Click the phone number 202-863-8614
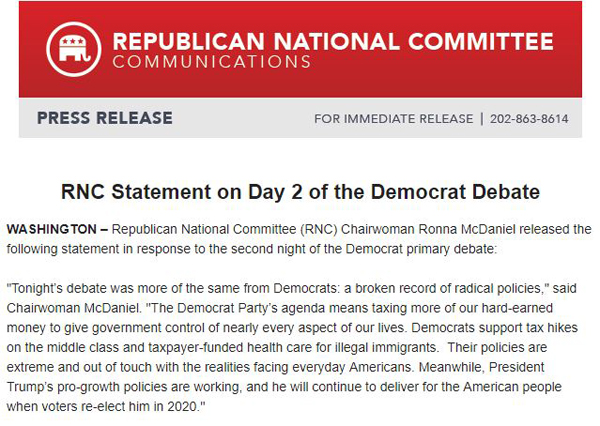600x426 pixels. [x=529, y=119]
